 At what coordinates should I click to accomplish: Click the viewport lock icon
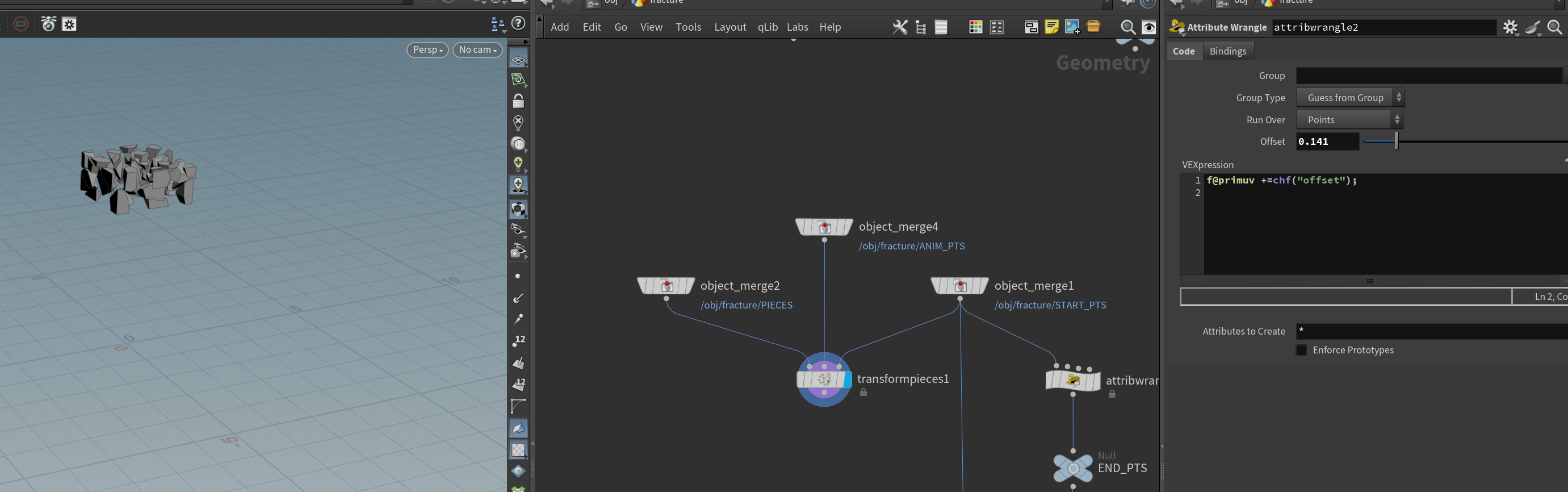click(518, 101)
